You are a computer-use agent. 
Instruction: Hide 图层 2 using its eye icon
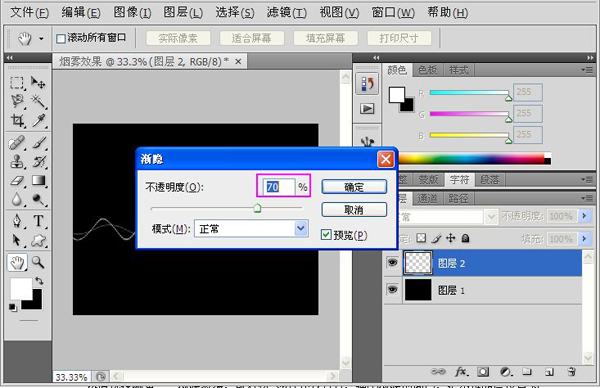pyautogui.click(x=392, y=262)
